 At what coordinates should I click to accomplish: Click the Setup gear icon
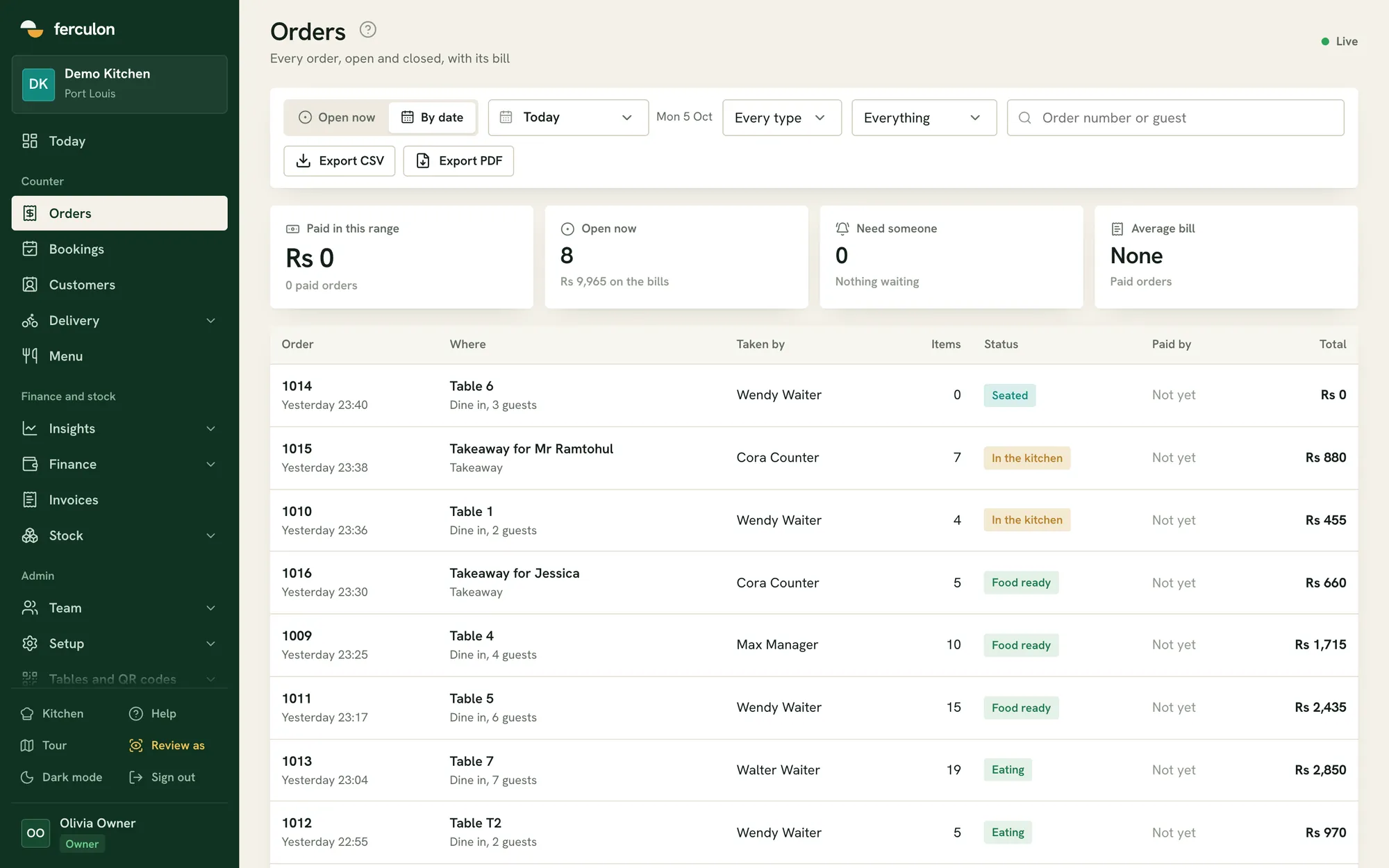[30, 644]
